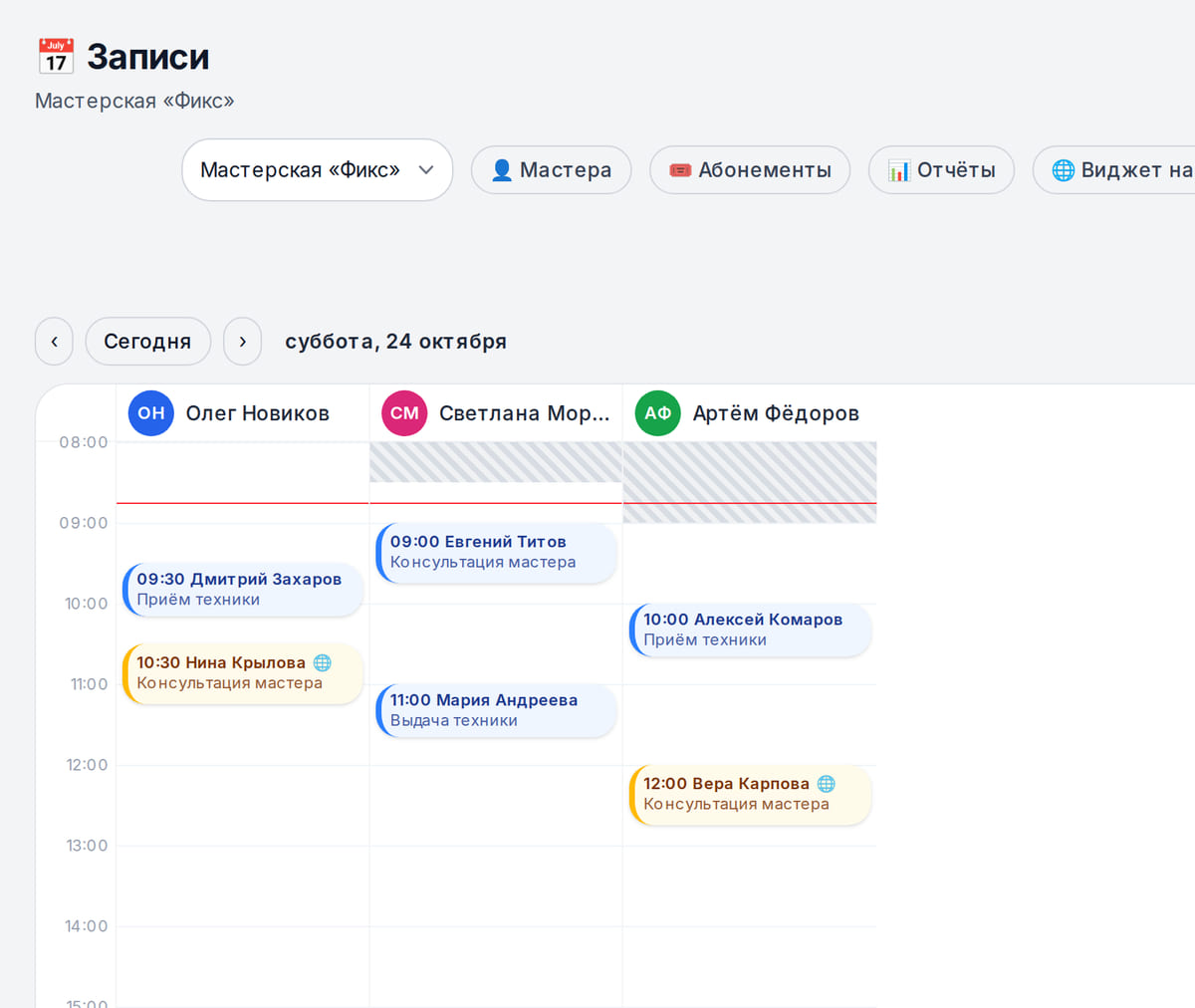Image resolution: width=1195 pixels, height=1008 pixels.
Task: Click the суббота, 24 октября date label
Action: click(x=395, y=342)
